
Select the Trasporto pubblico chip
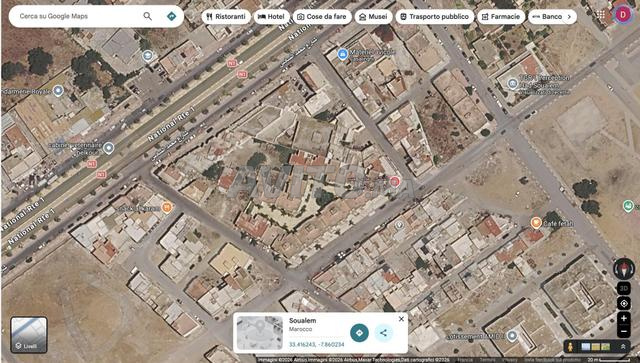tap(434, 17)
